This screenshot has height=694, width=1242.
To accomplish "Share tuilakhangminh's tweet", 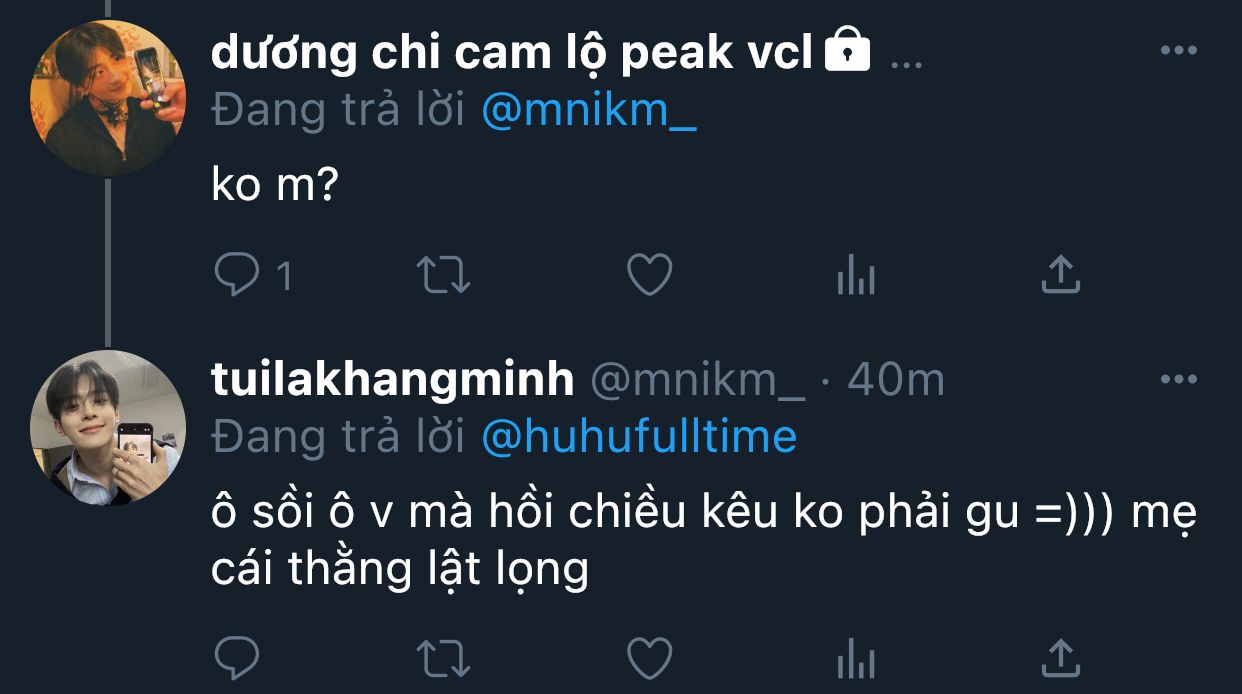I will (x=1061, y=658).
